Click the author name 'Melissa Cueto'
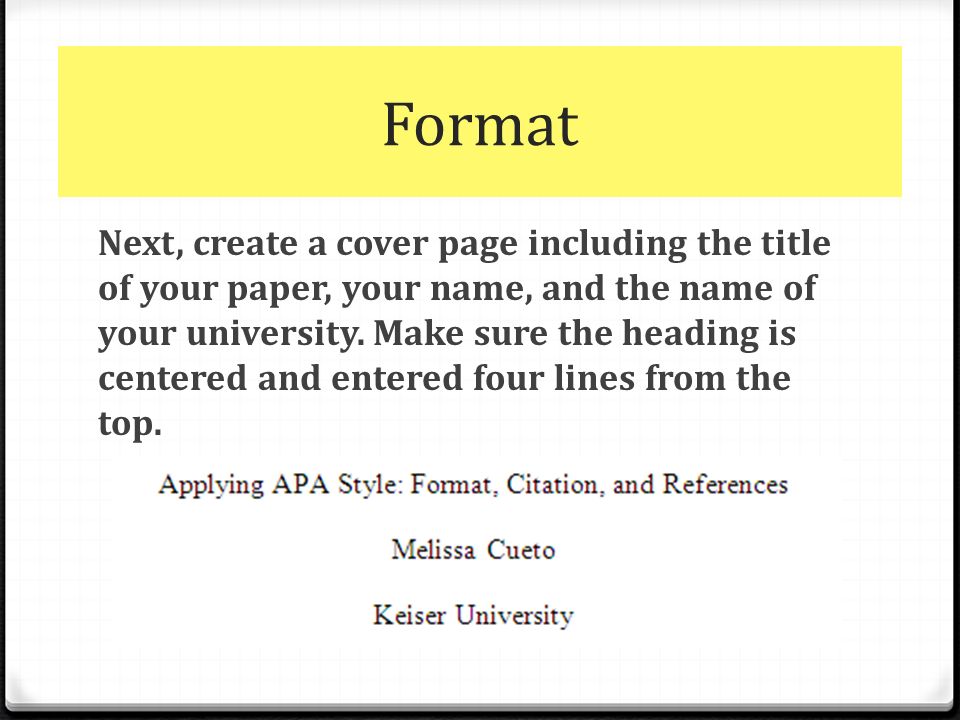This screenshot has width=960, height=720. pyautogui.click(x=473, y=550)
